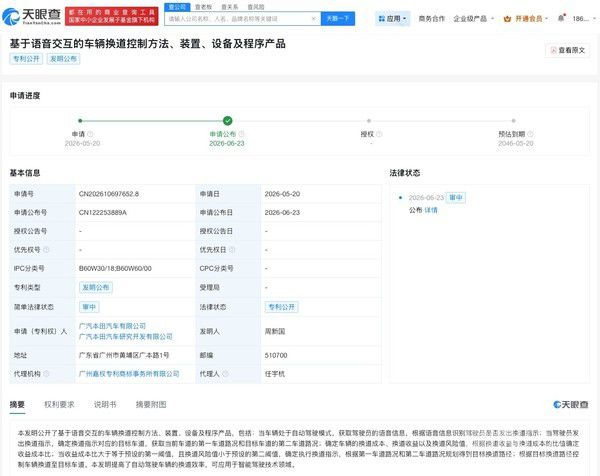Select application number CN202610697652.8
Viewport: 600px width, 476px height.
pos(109,194)
